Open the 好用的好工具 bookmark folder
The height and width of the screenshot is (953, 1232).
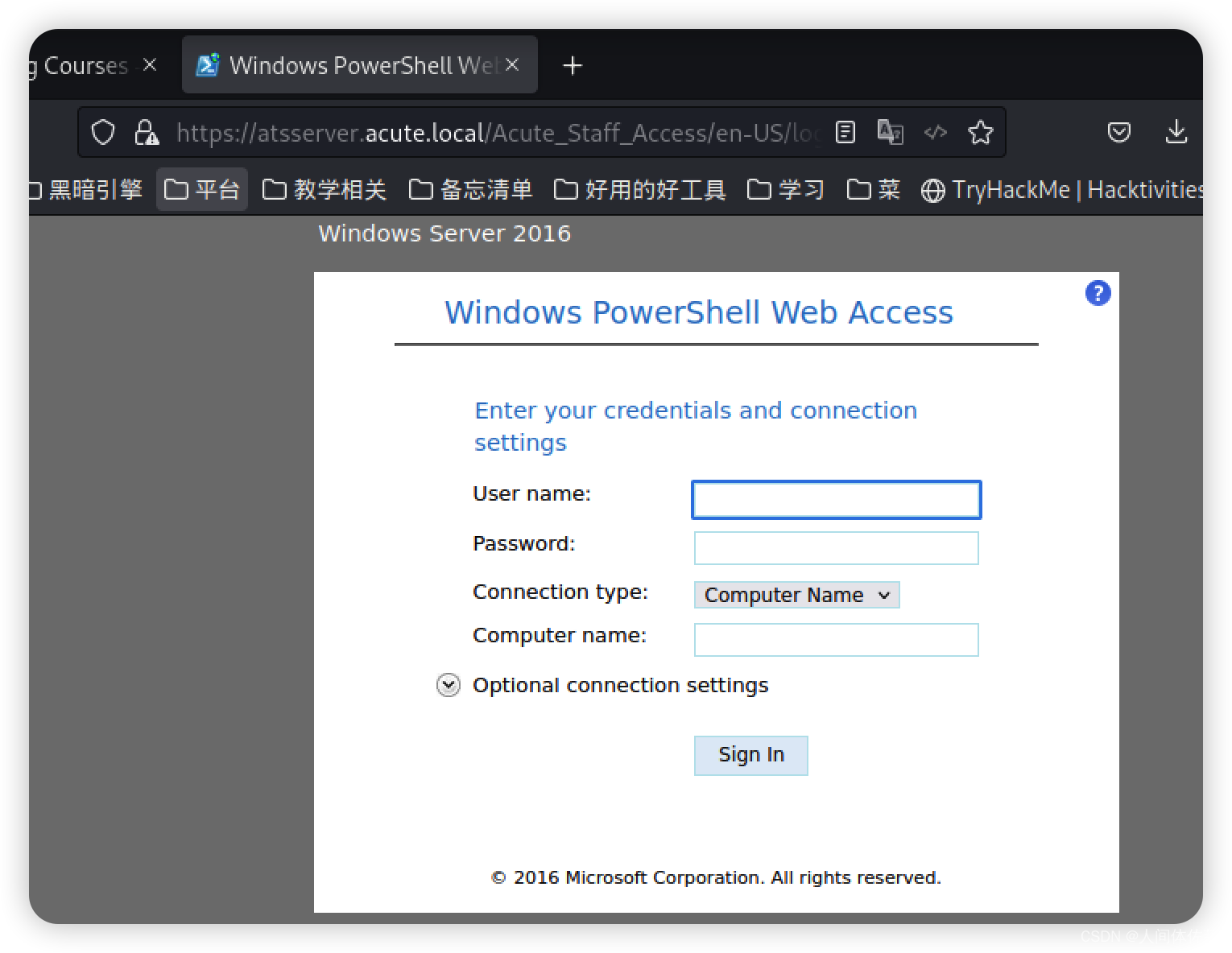[640, 190]
